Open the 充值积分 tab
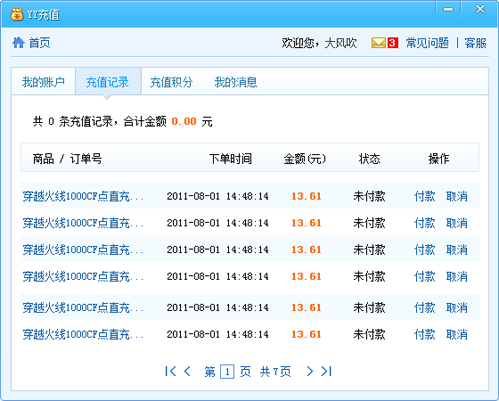The image size is (499, 401). pos(171,82)
